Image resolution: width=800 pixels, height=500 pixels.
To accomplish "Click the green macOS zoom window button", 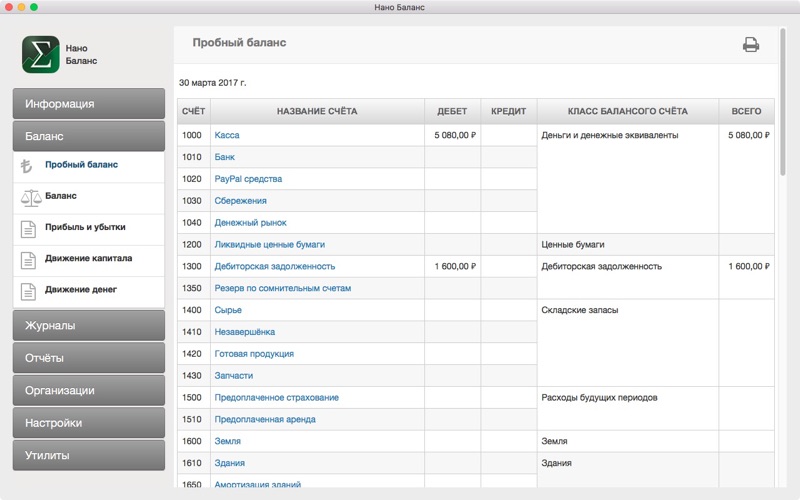I will (34, 7).
